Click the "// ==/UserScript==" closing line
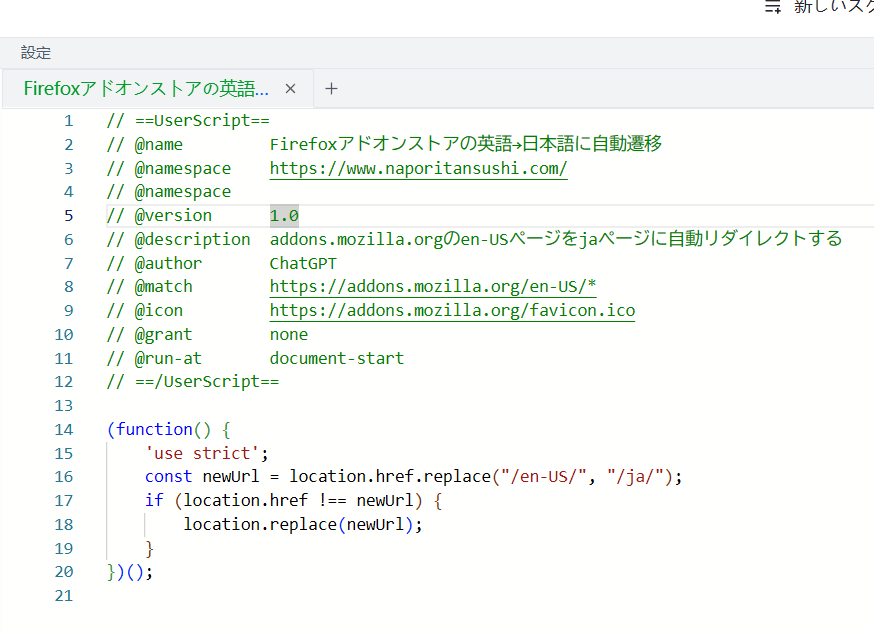Image resolution: width=874 pixels, height=631 pixels. click(x=192, y=382)
